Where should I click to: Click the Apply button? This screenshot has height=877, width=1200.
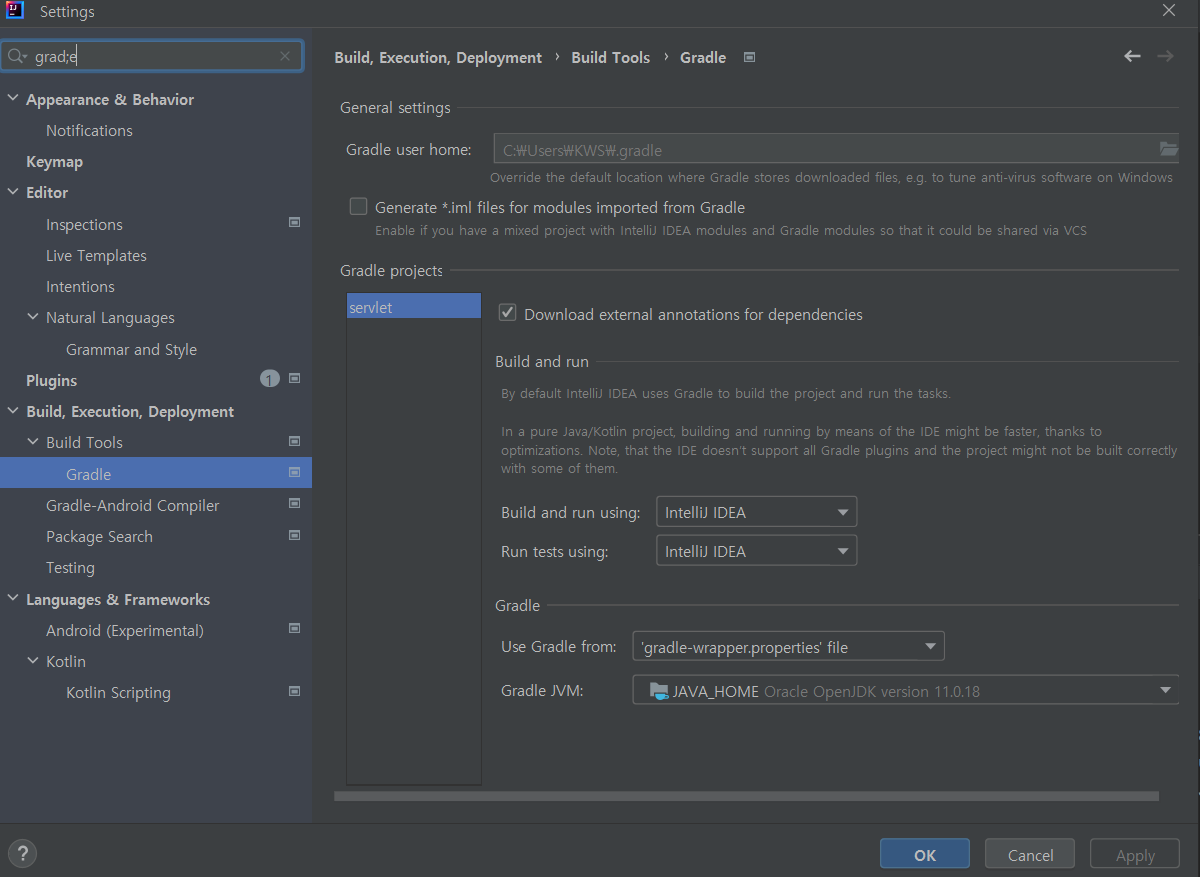point(1135,854)
